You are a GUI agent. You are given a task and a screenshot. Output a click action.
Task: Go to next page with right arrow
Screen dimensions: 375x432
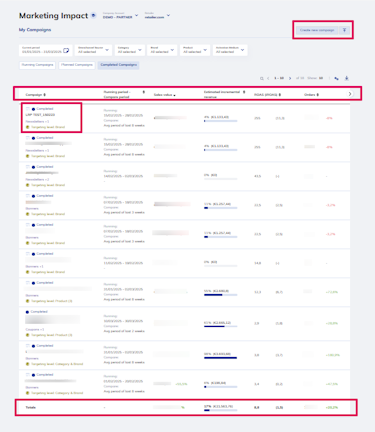coord(290,78)
